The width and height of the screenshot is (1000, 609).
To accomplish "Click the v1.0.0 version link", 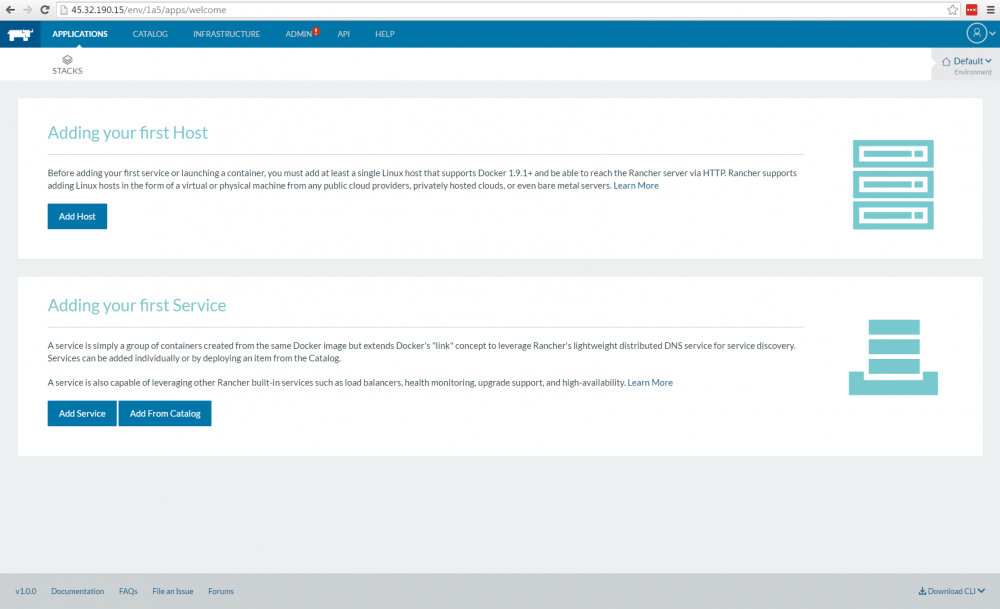I will click(x=26, y=591).
